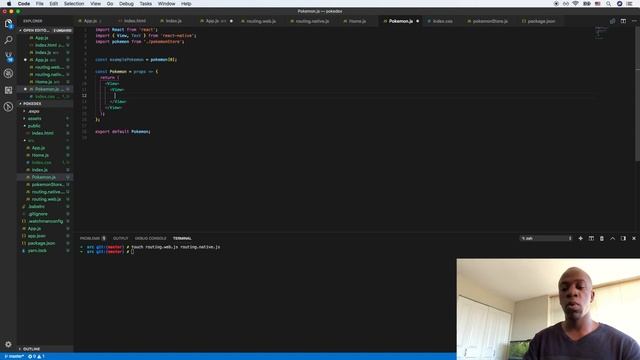640x360 pixels.
Task: Switch to the index.html editor tab
Action: [x=135, y=21]
